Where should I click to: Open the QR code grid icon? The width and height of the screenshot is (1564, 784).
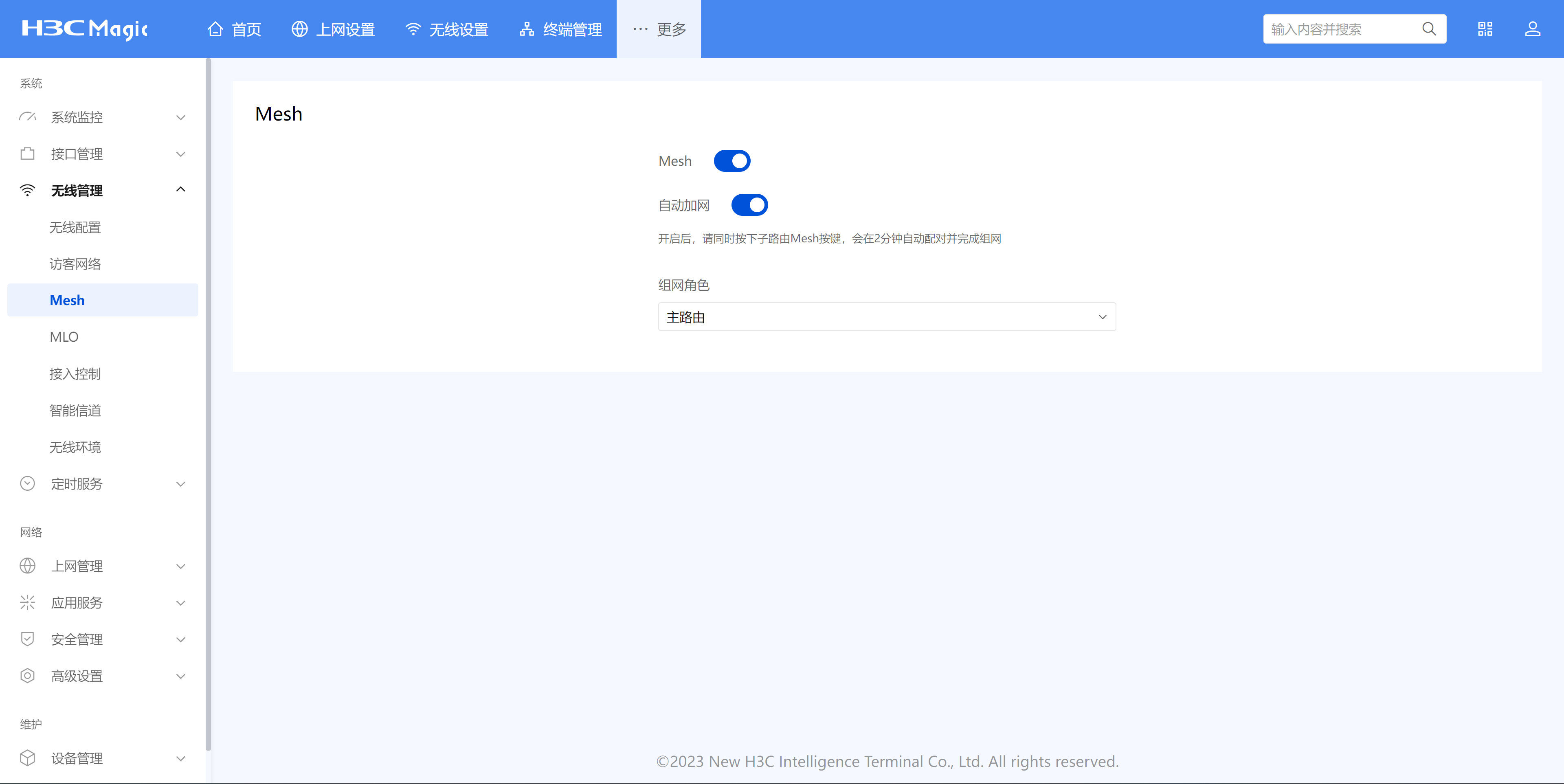click(x=1485, y=29)
